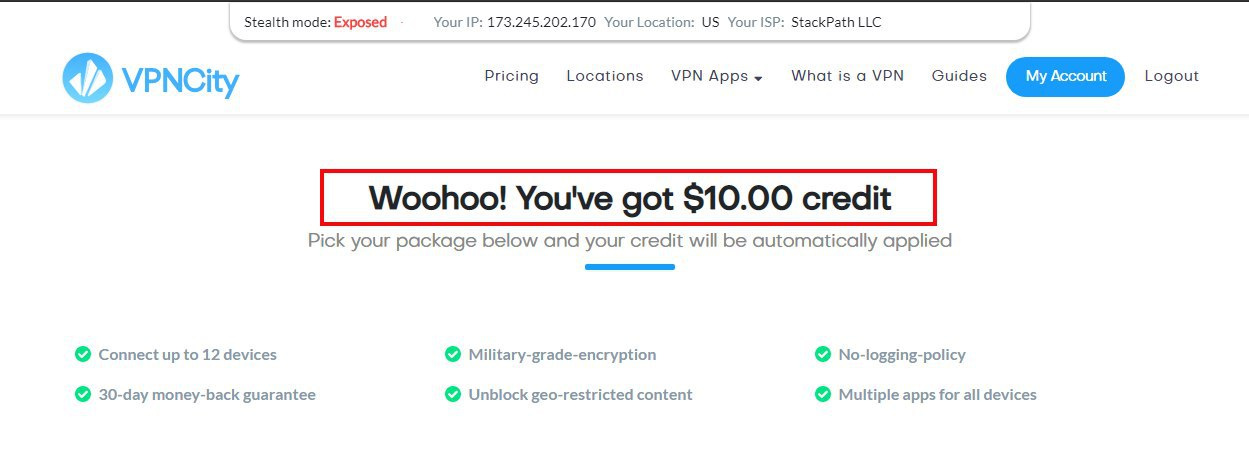
Task: Navigate to Guides
Action: 959,76
